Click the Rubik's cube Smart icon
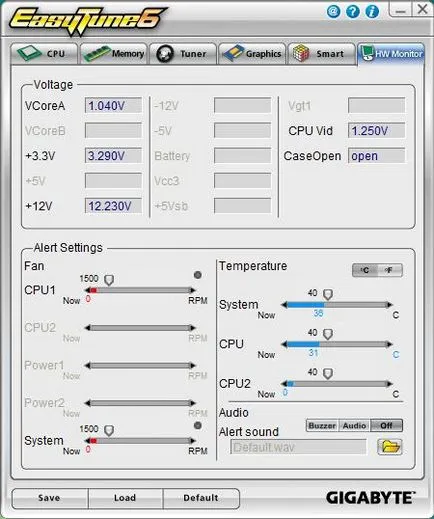This screenshot has width=434, height=519. pos(301,53)
